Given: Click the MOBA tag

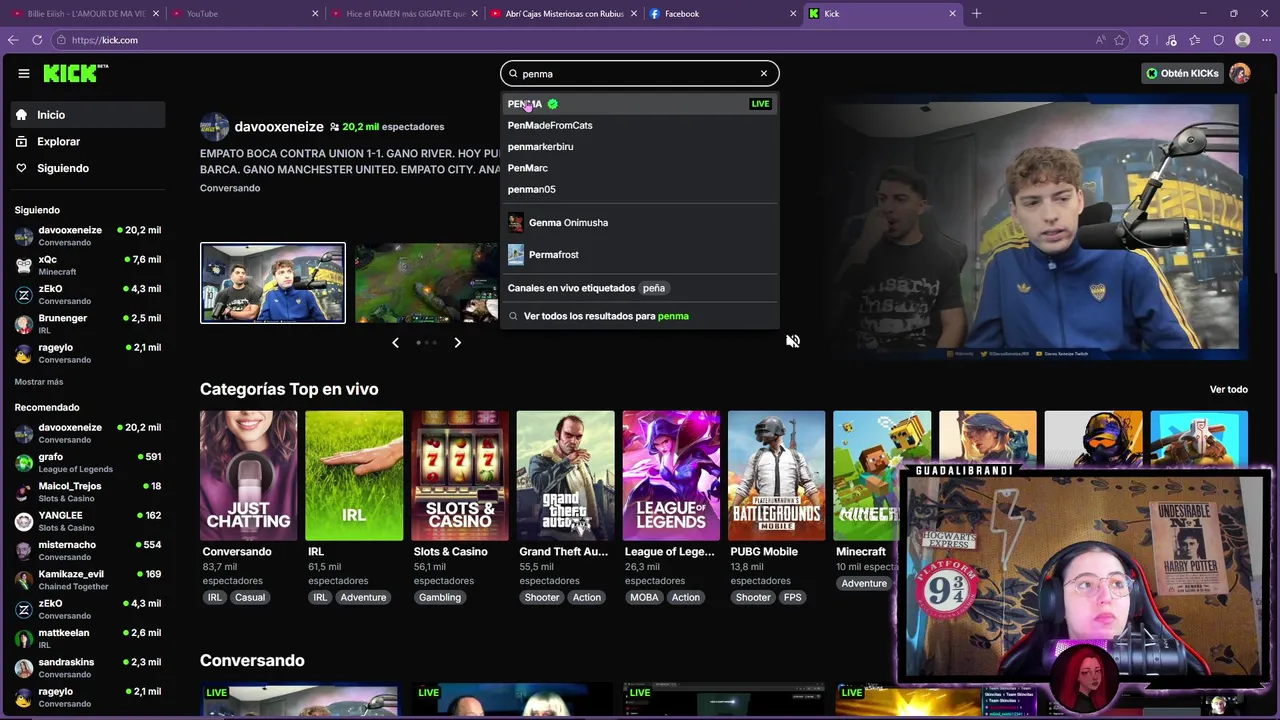Looking at the screenshot, I should pos(644,598).
